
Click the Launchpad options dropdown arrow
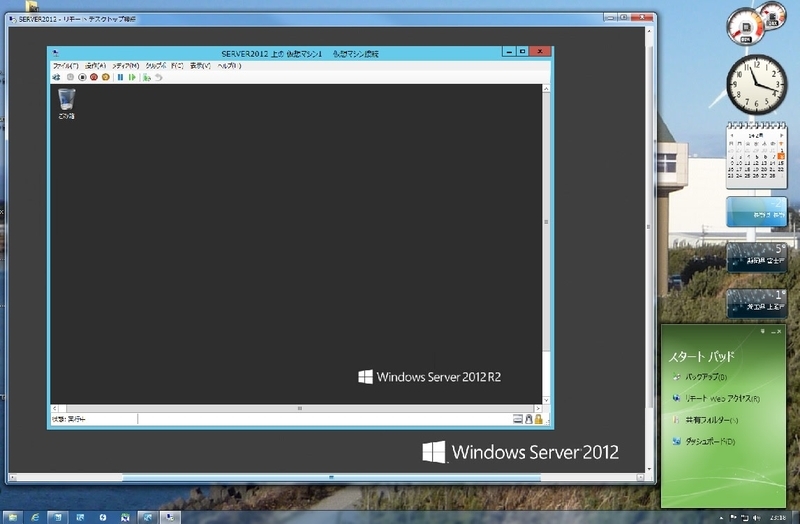coord(763,331)
